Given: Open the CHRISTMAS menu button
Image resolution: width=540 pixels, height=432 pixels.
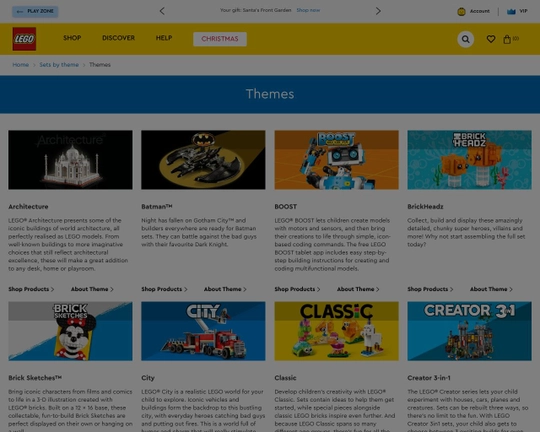Looking at the screenshot, I should pyautogui.click(x=220, y=39).
